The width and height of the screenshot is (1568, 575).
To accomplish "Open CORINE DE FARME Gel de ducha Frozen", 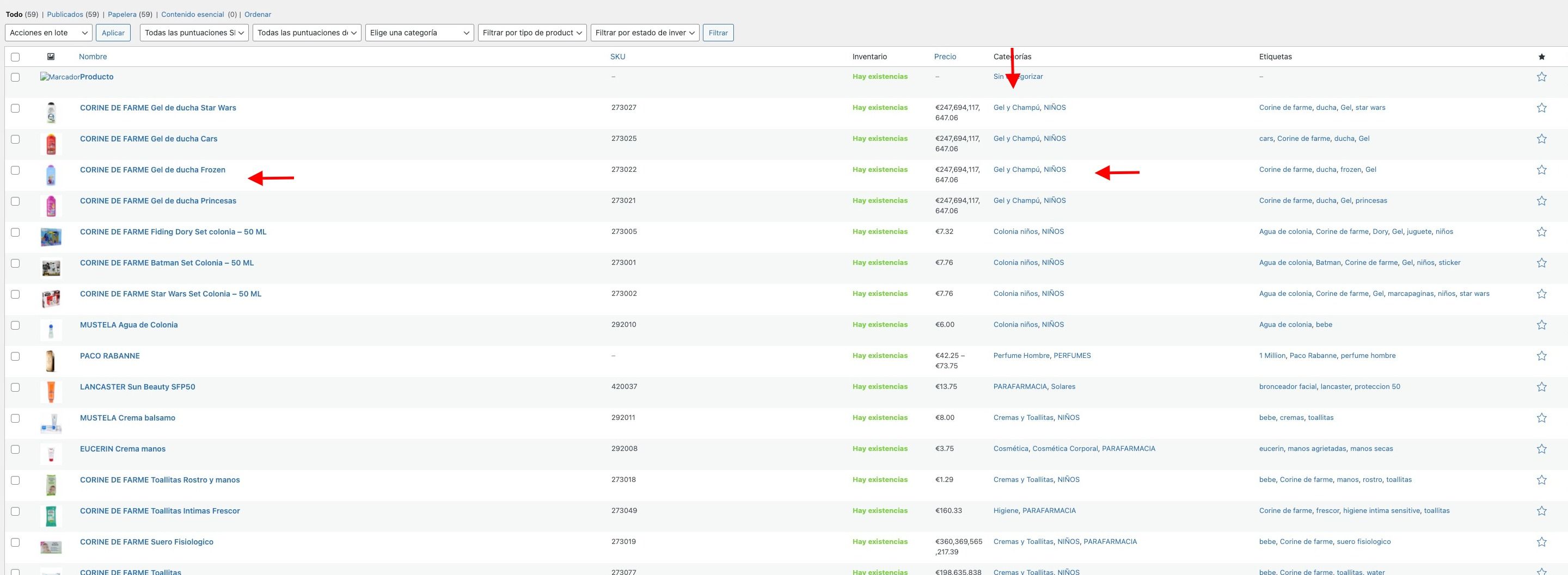I will click(153, 170).
